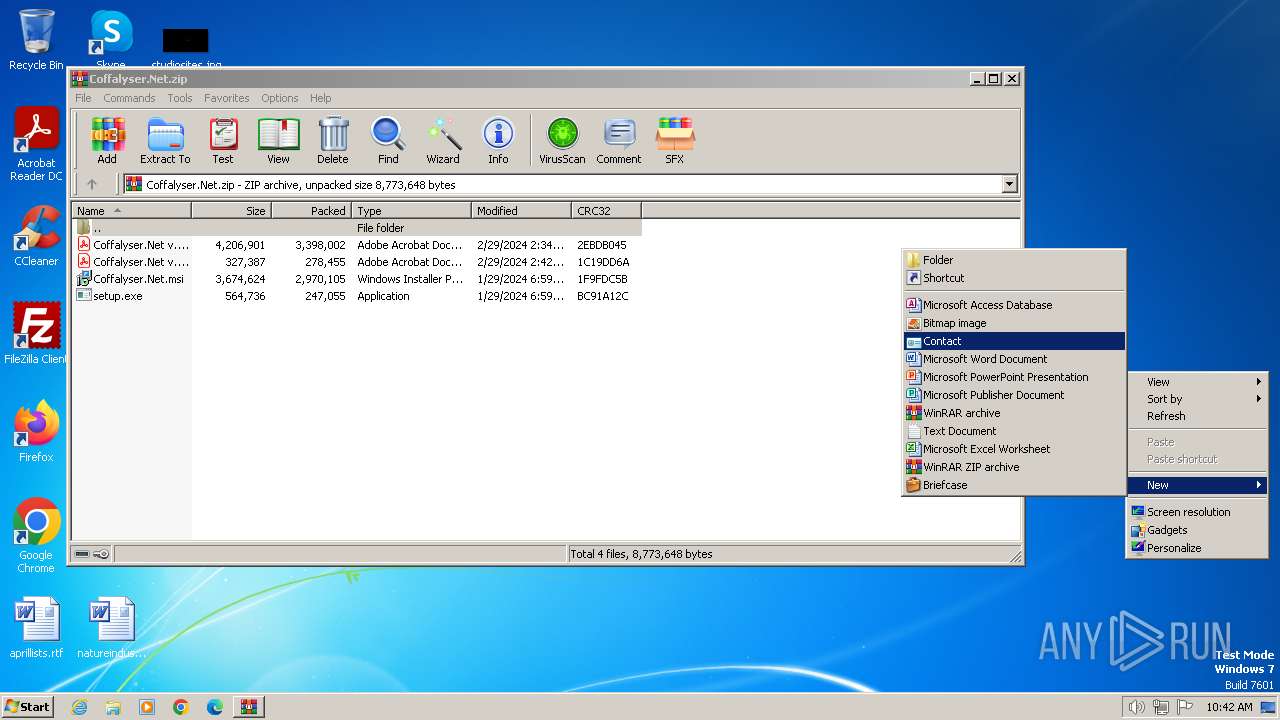Open natureindus document on desktop

point(111,628)
